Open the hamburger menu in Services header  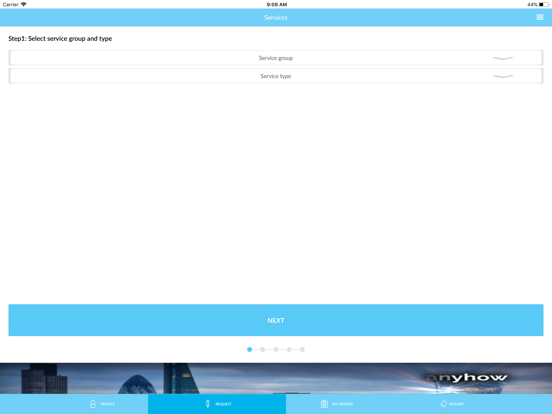coord(540,17)
